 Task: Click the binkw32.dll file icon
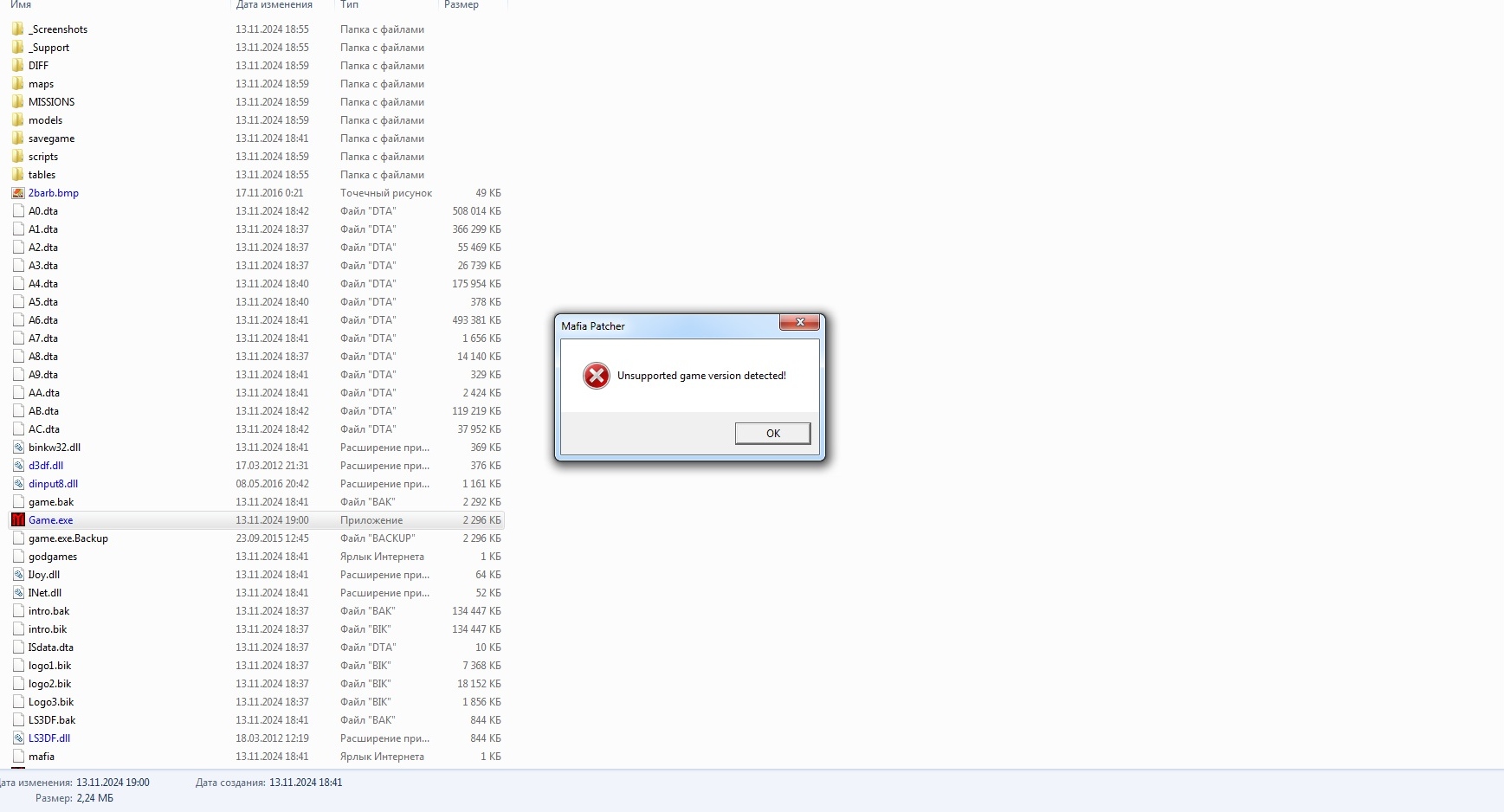coord(18,448)
